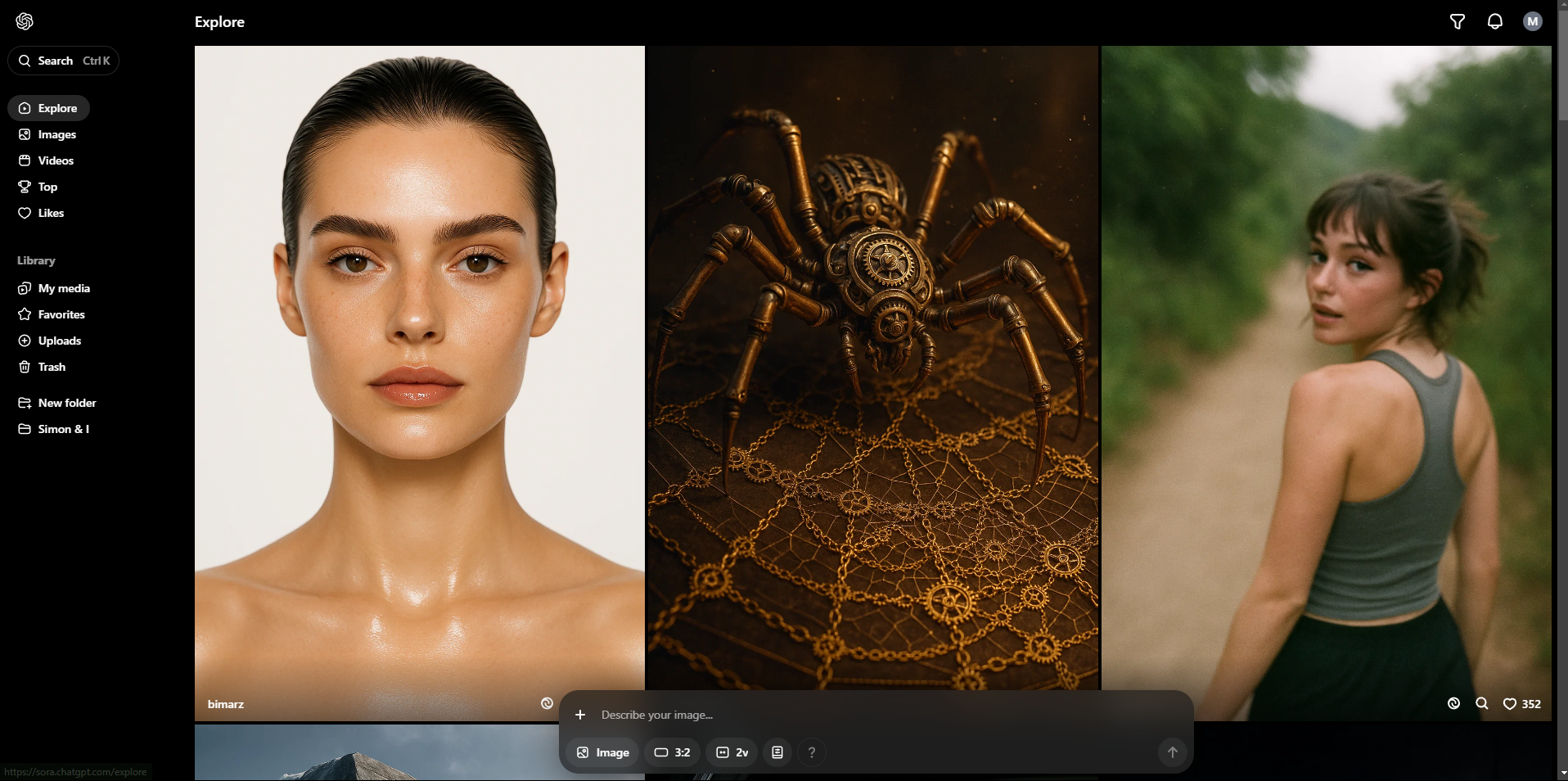1568x781 pixels.
Task: Click the OpenAI logo icon
Action: tap(25, 21)
